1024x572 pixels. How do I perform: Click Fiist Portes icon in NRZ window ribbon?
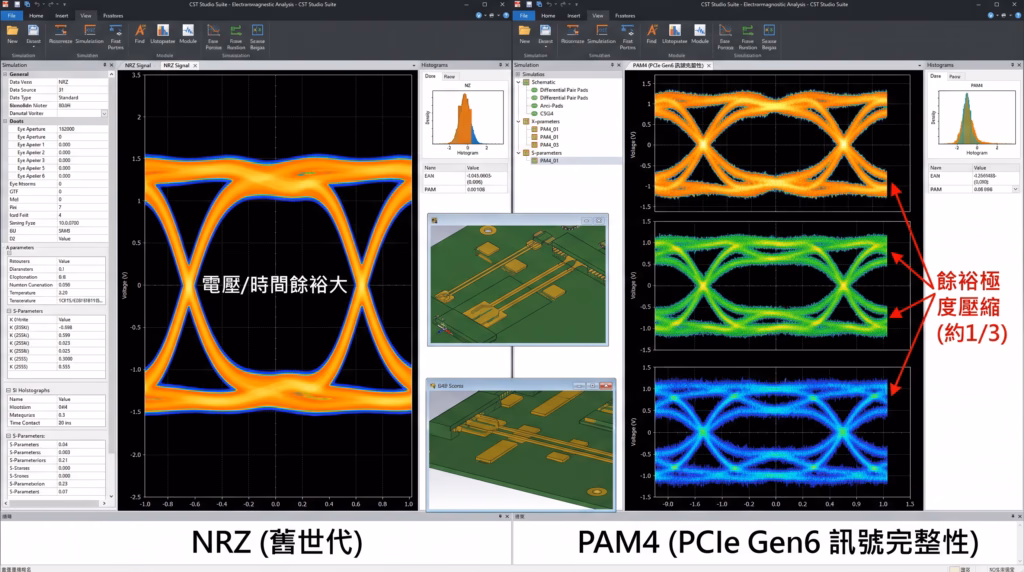(116, 31)
